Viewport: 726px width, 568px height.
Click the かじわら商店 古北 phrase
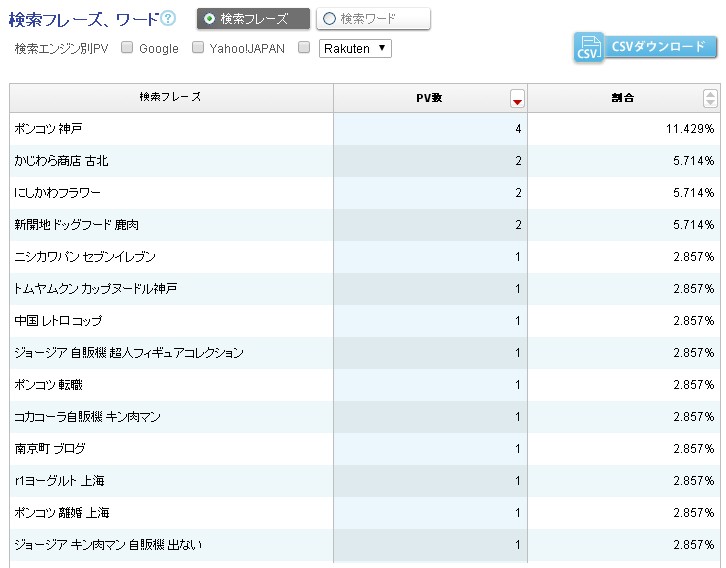[x=61, y=160]
